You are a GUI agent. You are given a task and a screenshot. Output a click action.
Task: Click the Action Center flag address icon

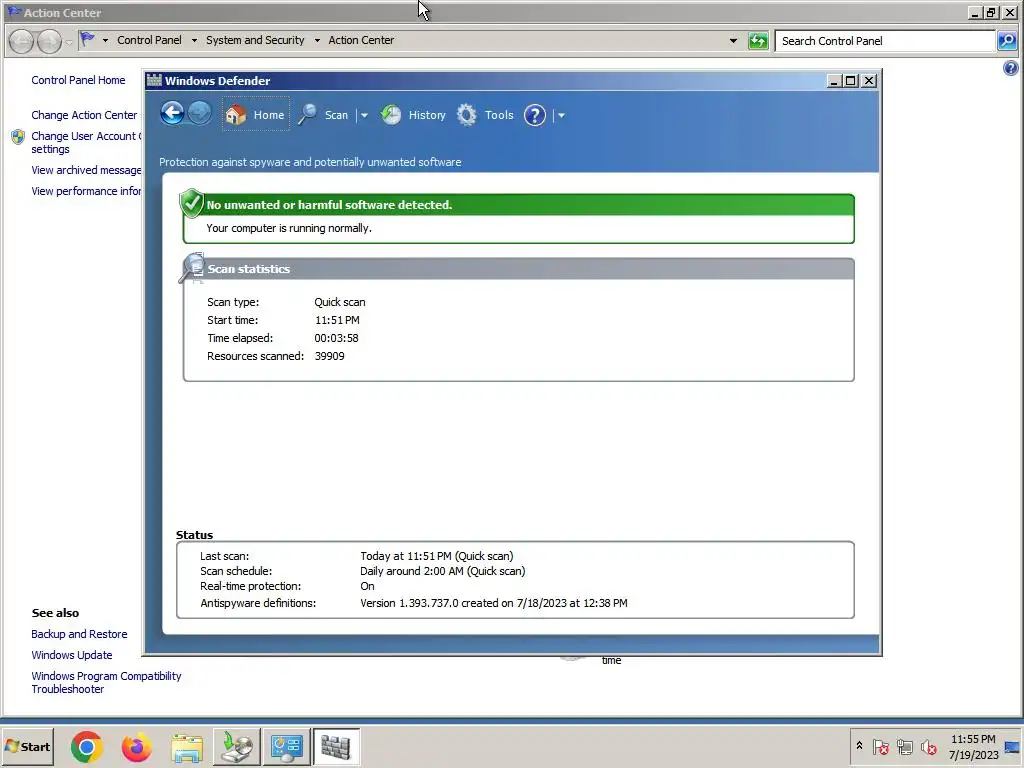pos(88,40)
